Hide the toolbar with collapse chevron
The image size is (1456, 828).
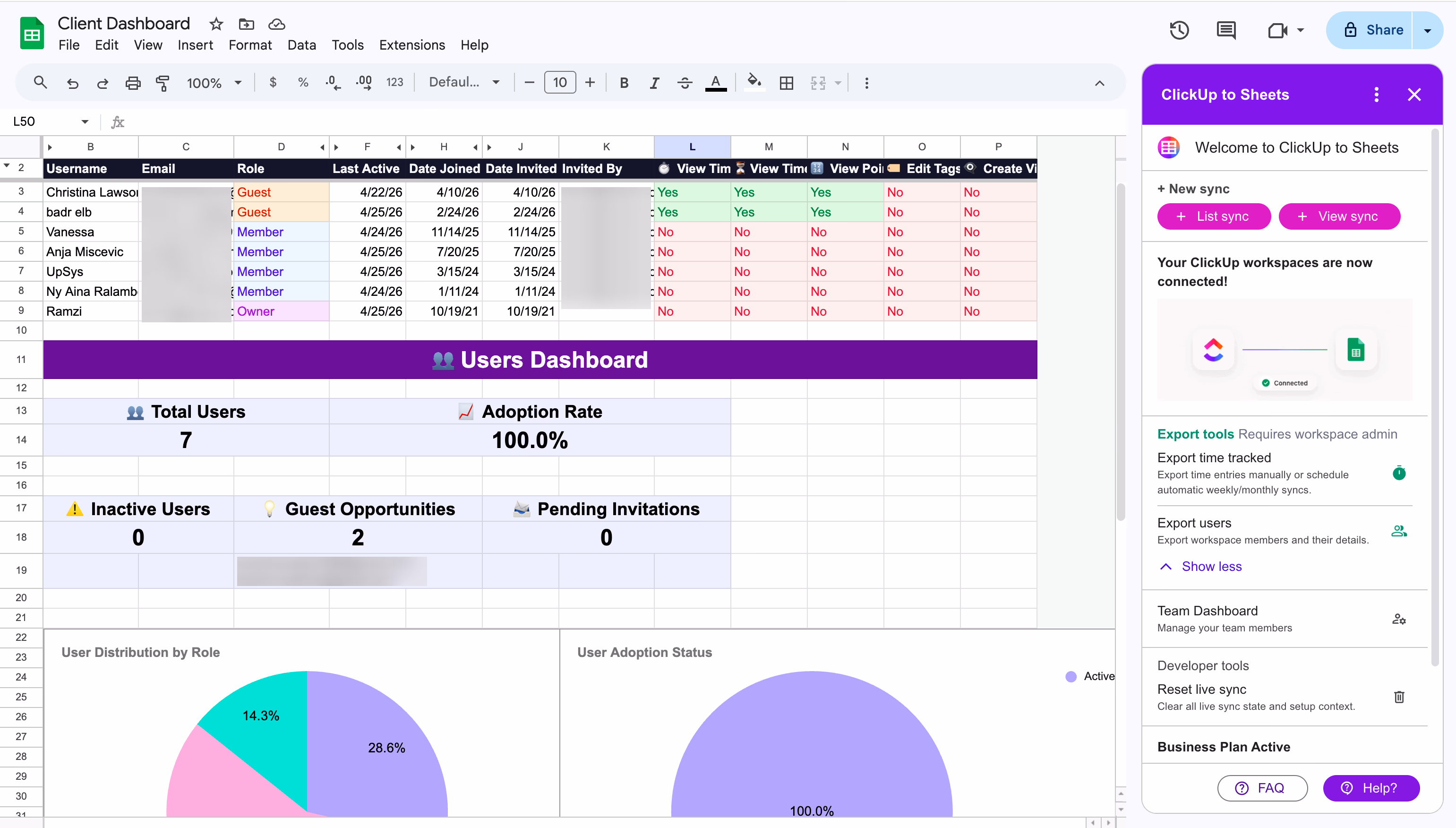coord(1100,83)
